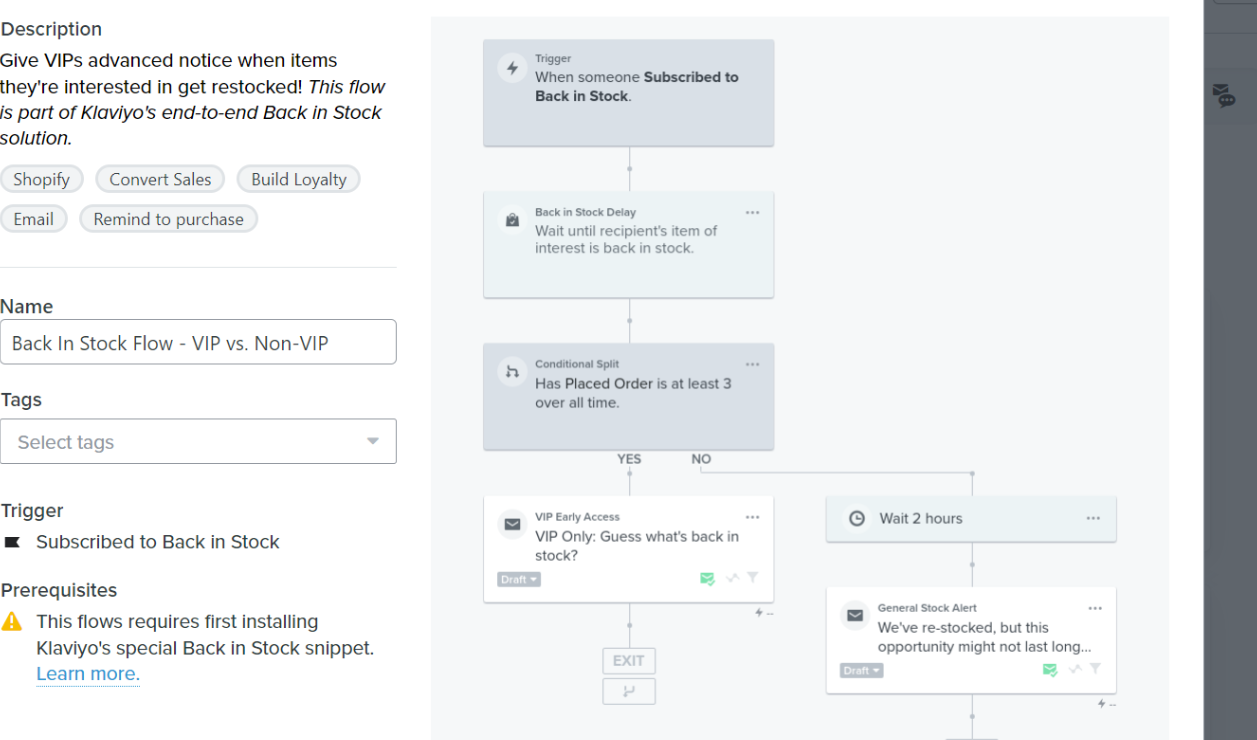Click the EXIT node under VIP branch
The width and height of the screenshot is (1257, 740).
pos(629,661)
